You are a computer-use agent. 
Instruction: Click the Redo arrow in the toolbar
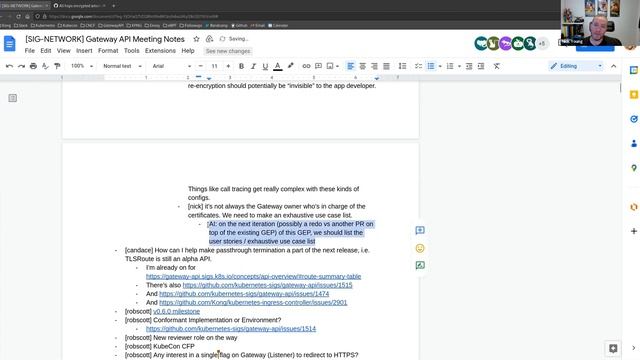(x=21, y=66)
